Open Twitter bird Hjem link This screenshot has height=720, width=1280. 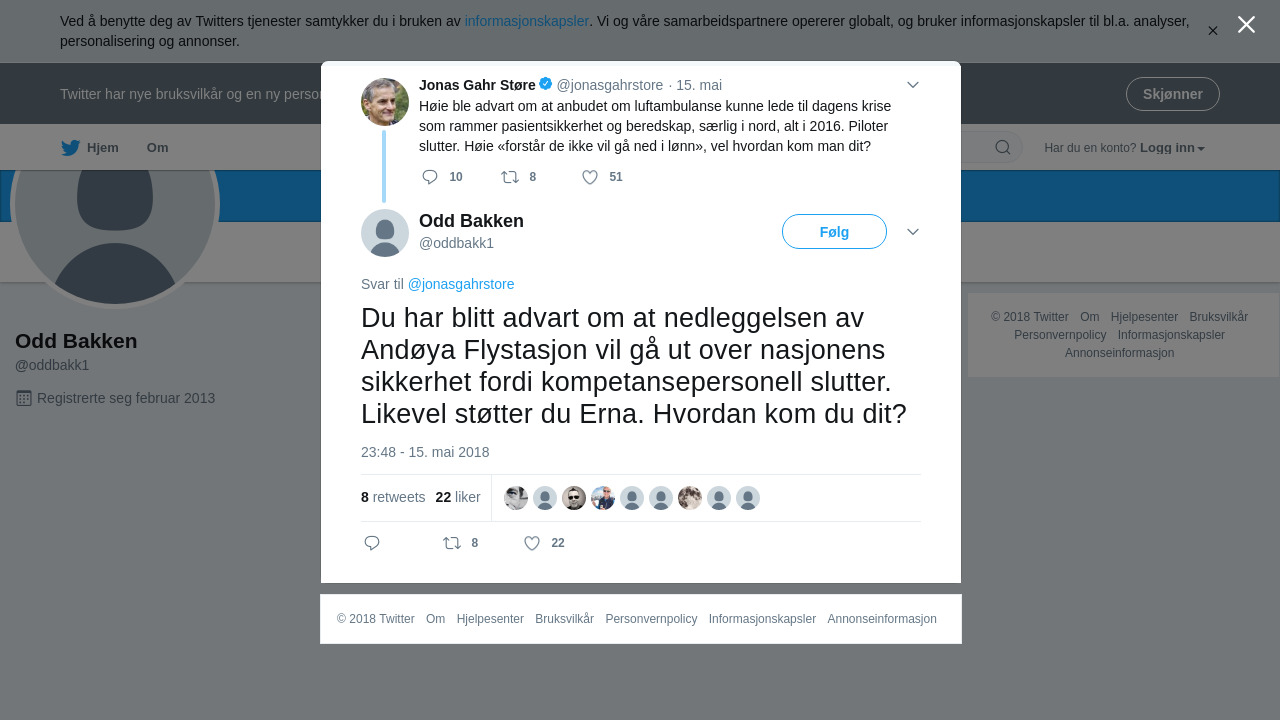click(x=90, y=147)
